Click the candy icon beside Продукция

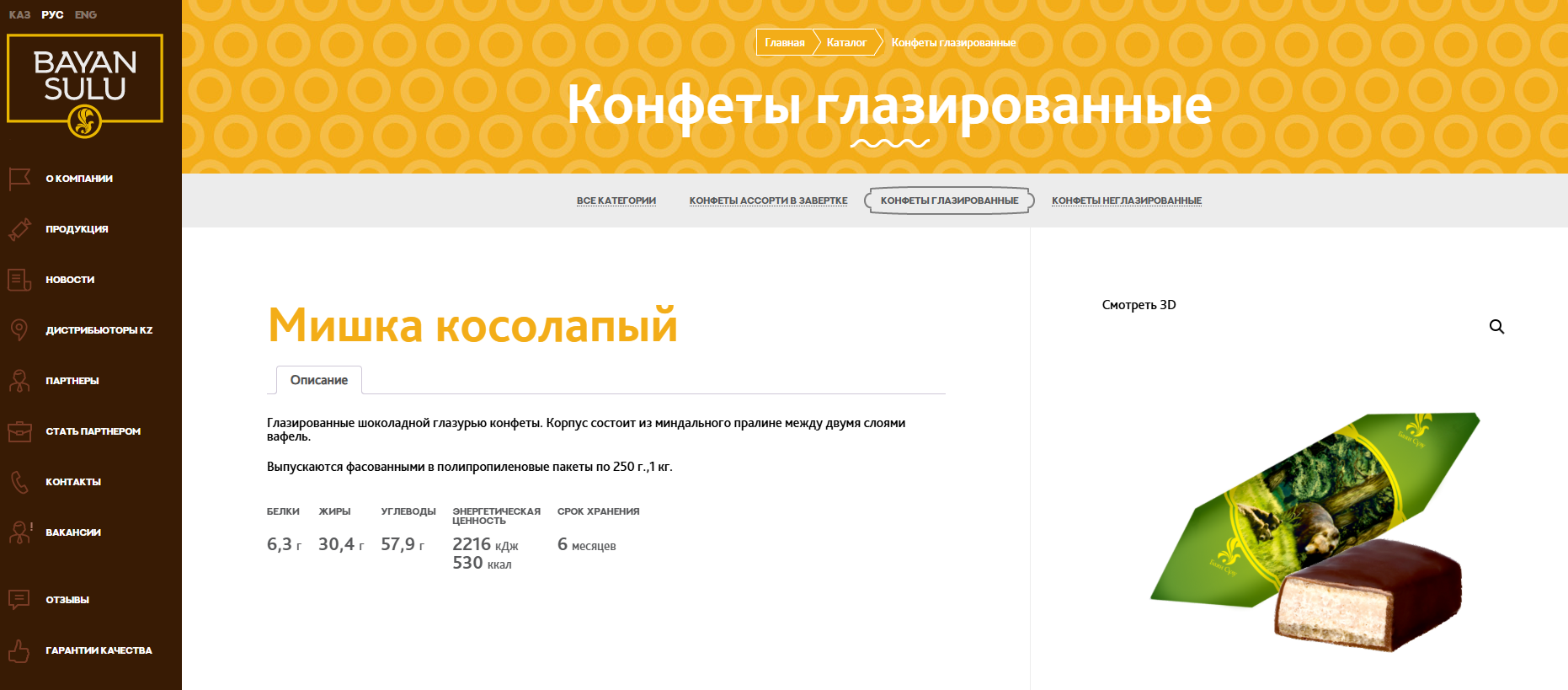(x=19, y=229)
